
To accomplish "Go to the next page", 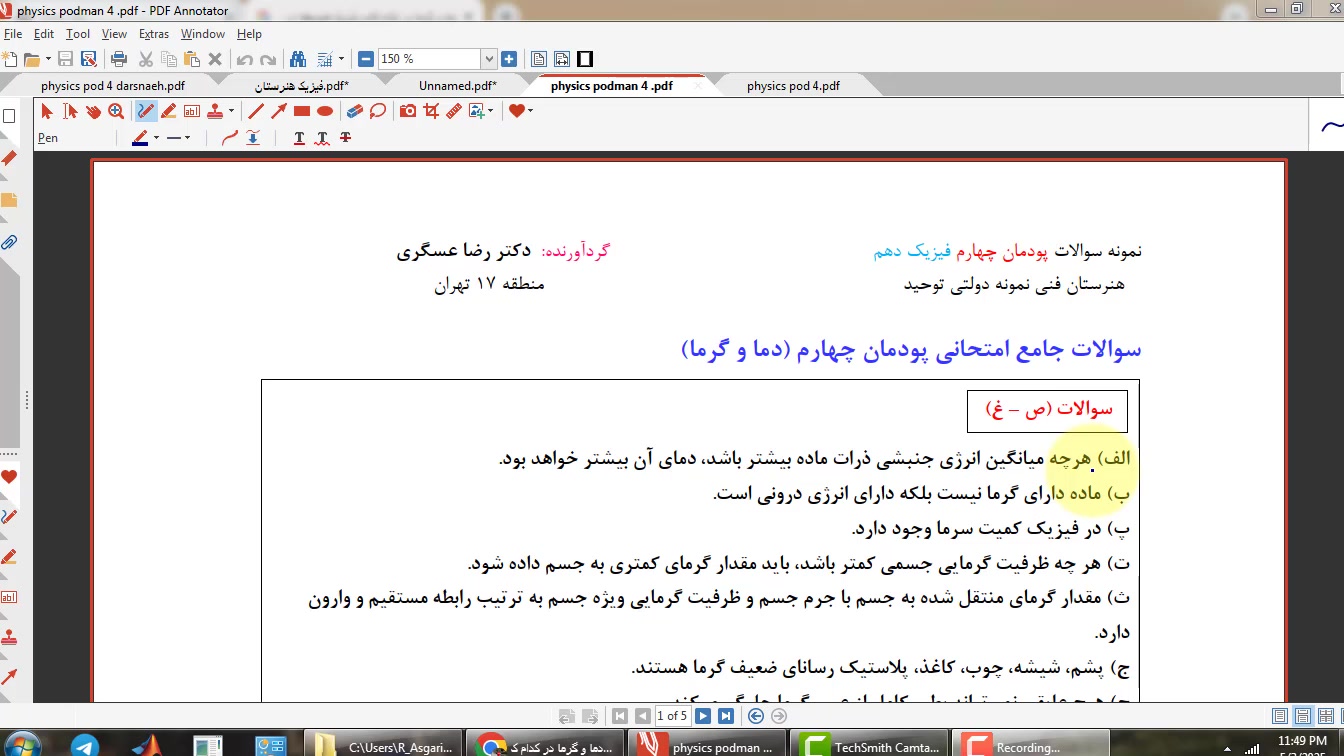I will (x=703, y=716).
